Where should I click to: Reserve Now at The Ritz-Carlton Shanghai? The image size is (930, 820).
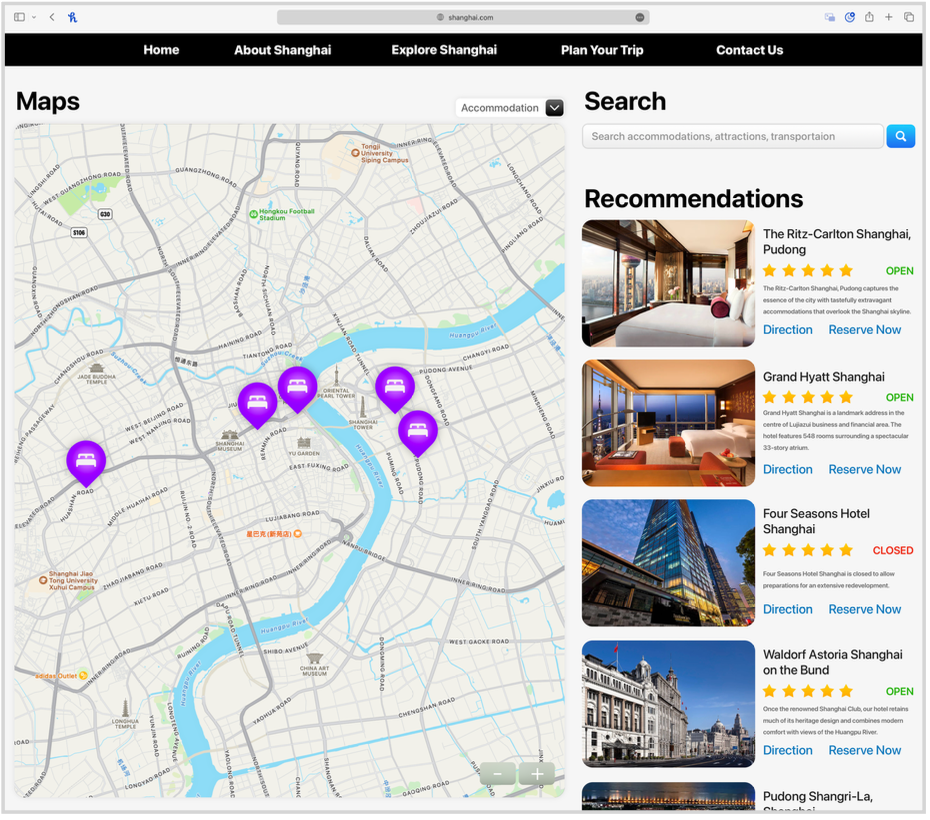pos(867,331)
